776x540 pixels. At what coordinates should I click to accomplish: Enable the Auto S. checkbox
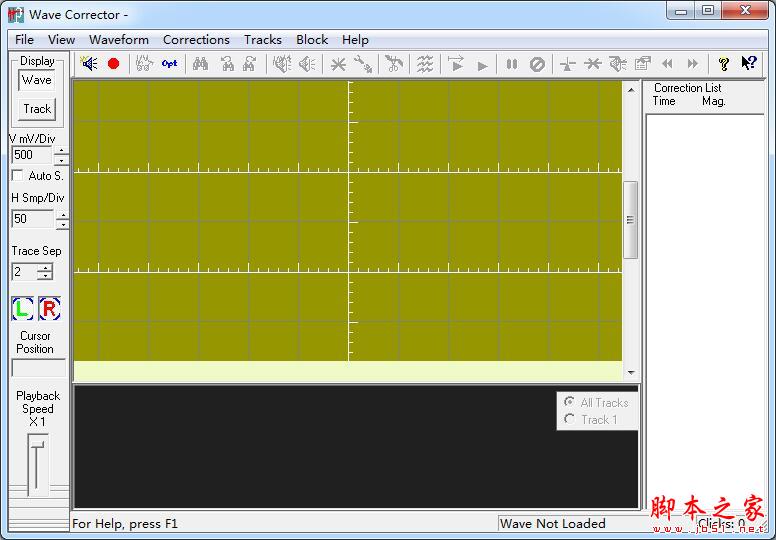[x=18, y=176]
